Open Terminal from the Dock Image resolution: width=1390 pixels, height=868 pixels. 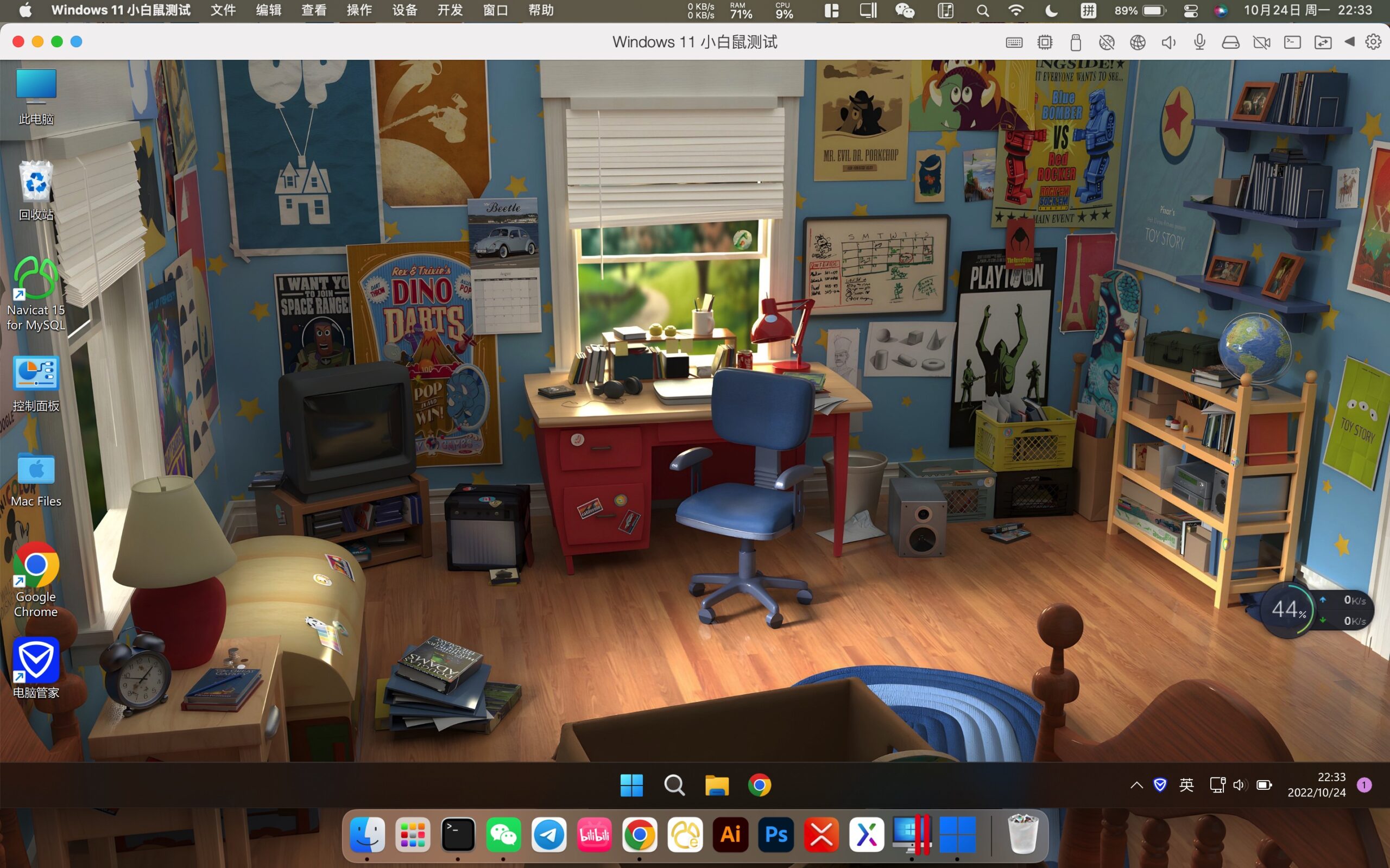point(458,834)
